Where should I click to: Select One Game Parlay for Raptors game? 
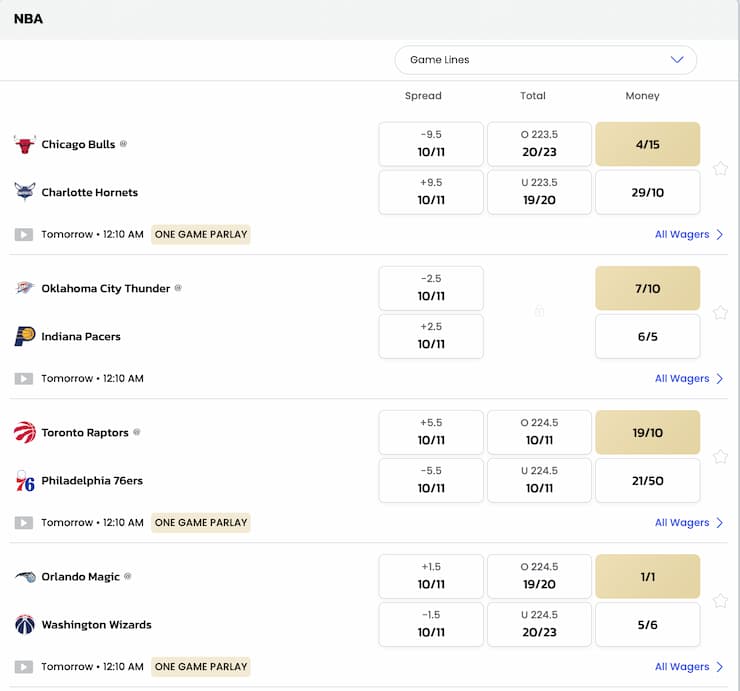click(201, 522)
